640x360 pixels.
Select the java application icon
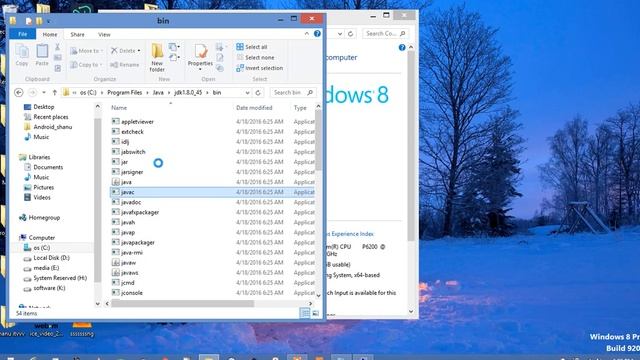[x=116, y=182]
